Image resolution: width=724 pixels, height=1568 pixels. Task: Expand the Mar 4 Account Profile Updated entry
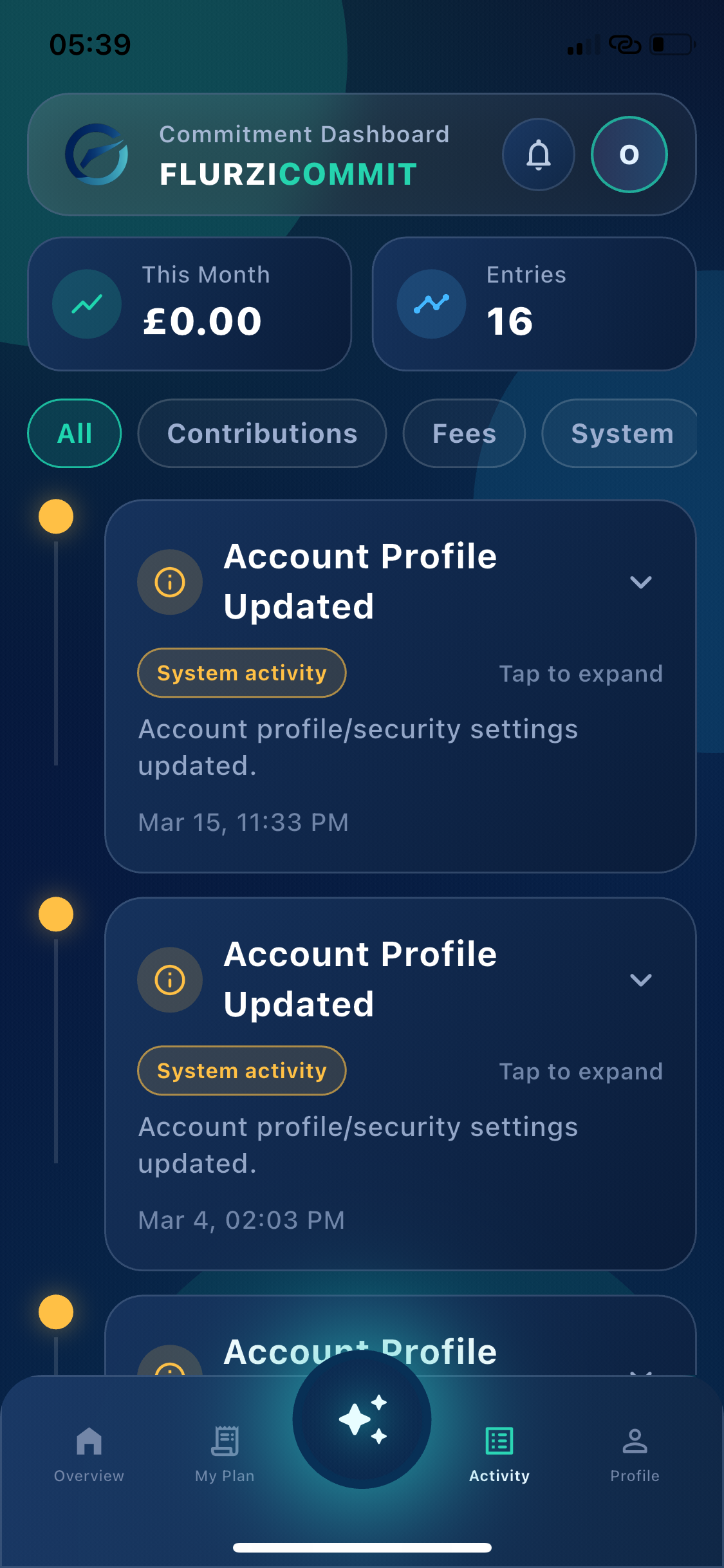[x=640, y=980]
